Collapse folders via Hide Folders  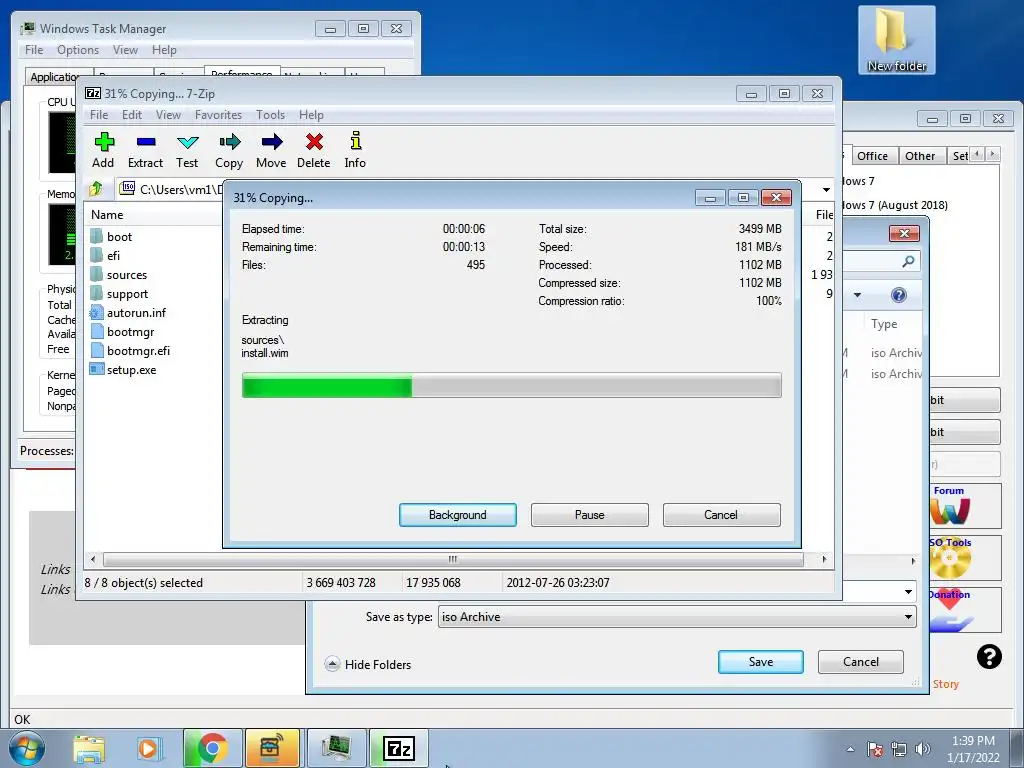click(x=368, y=664)
